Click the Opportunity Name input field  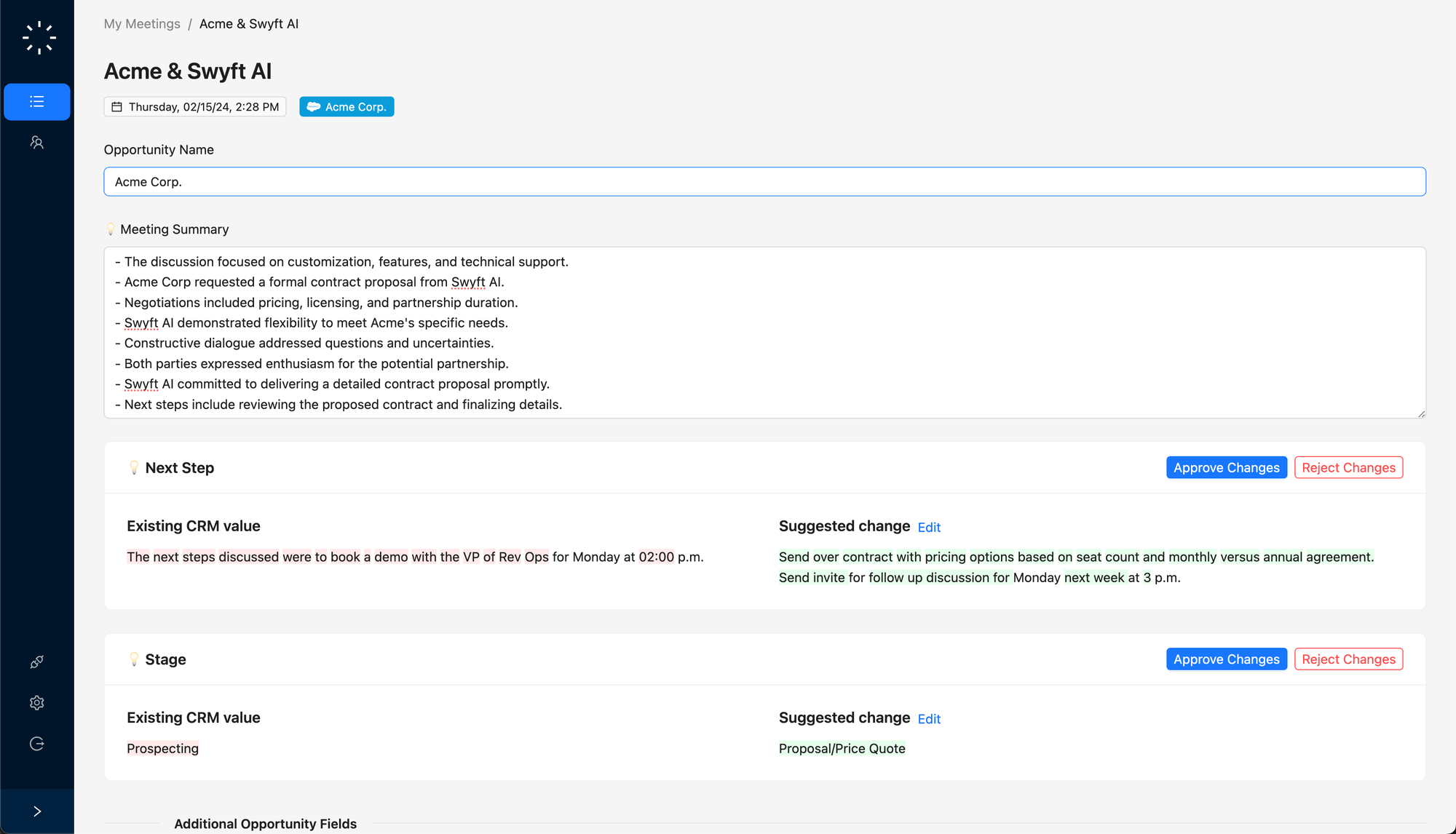(x=764, y=182)
